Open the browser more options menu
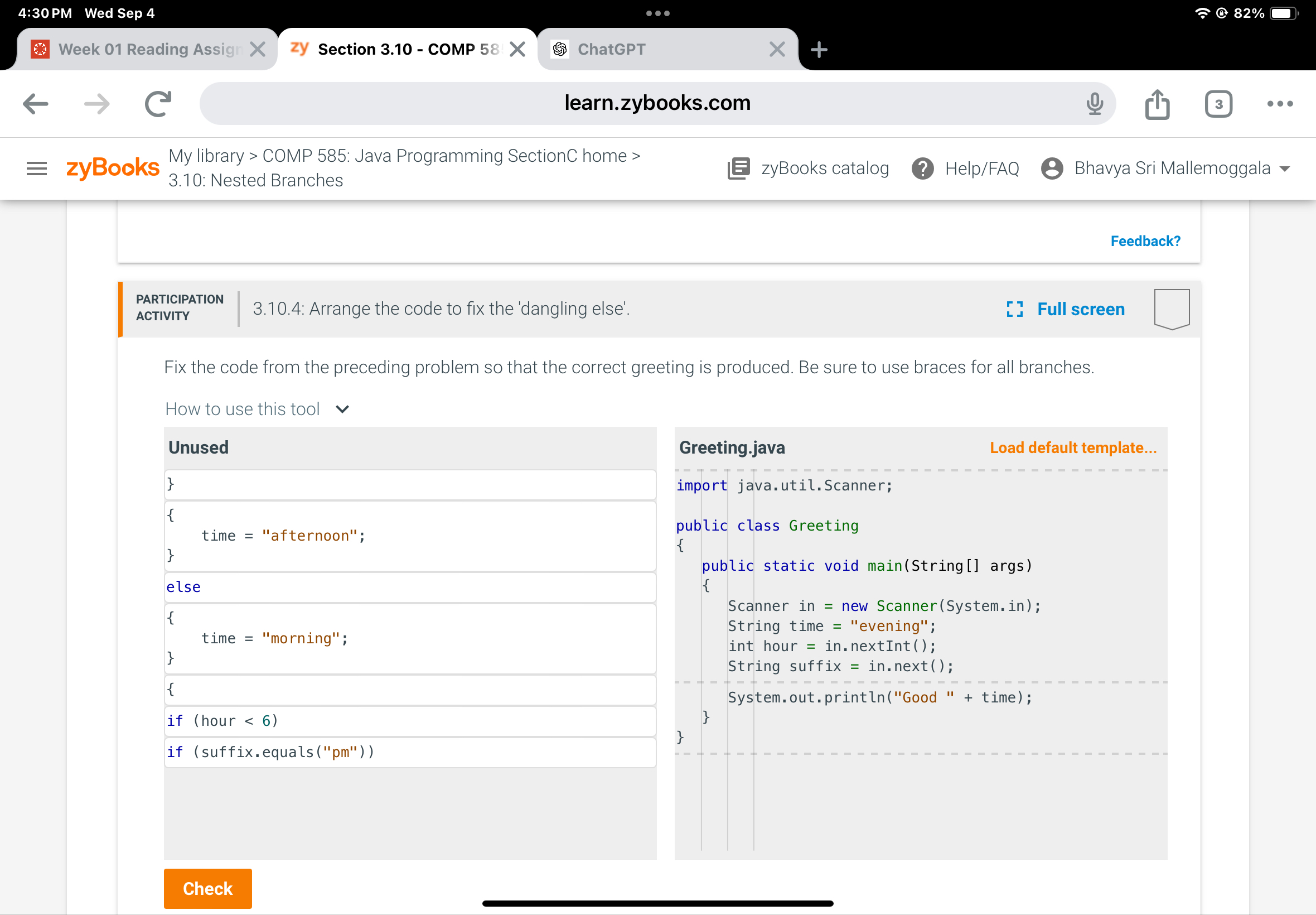The width and height of the screenshot is (1316, 915). tap(1279, 104)
